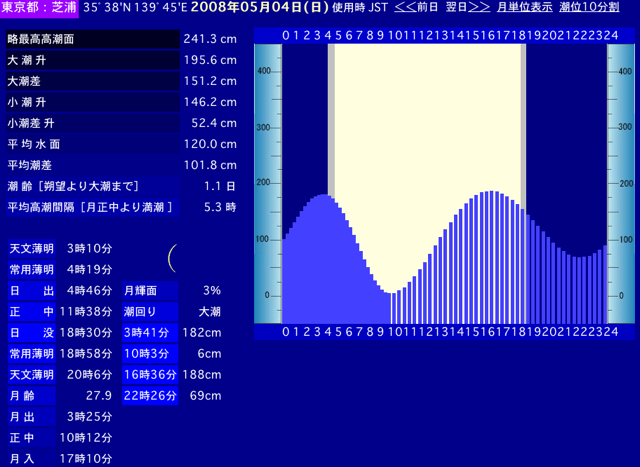
Task: Select the 120.0 cm value
Action: (210, 145)
